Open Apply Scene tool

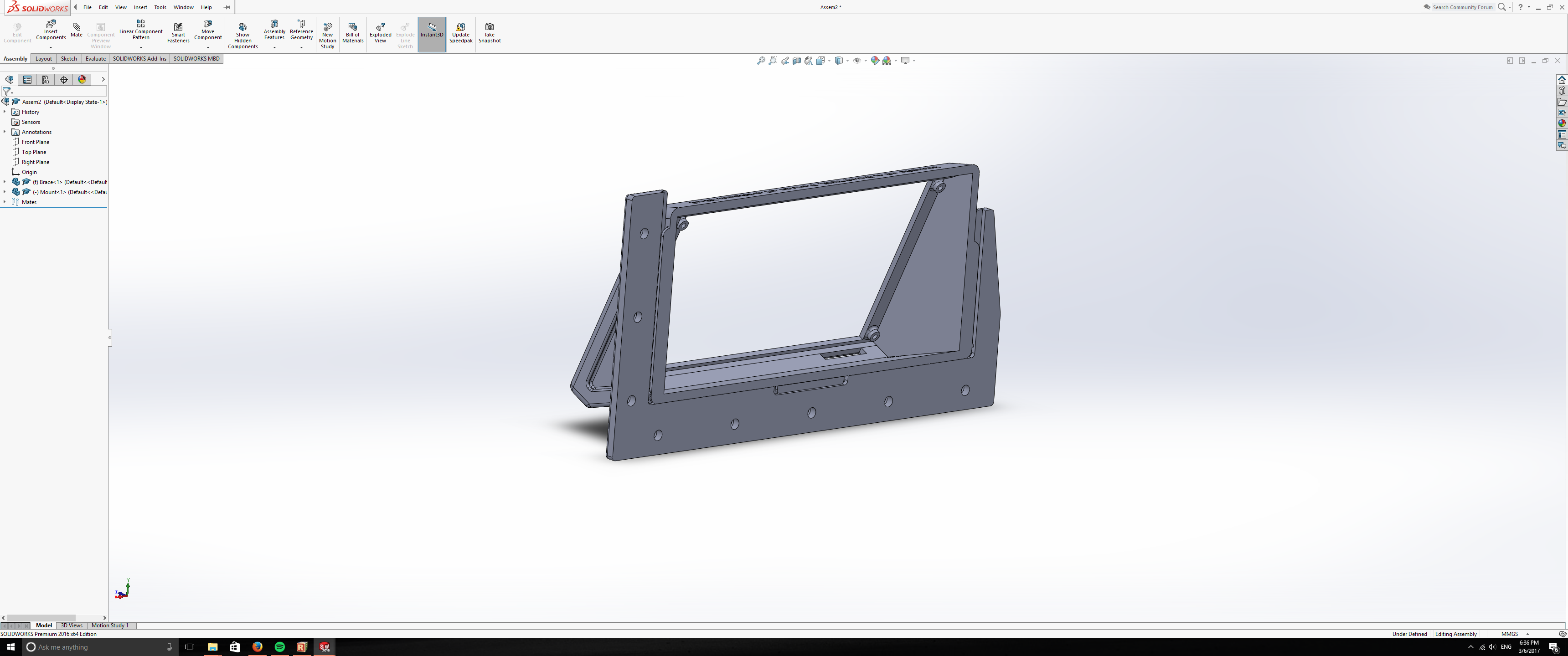tap(887, 61)
